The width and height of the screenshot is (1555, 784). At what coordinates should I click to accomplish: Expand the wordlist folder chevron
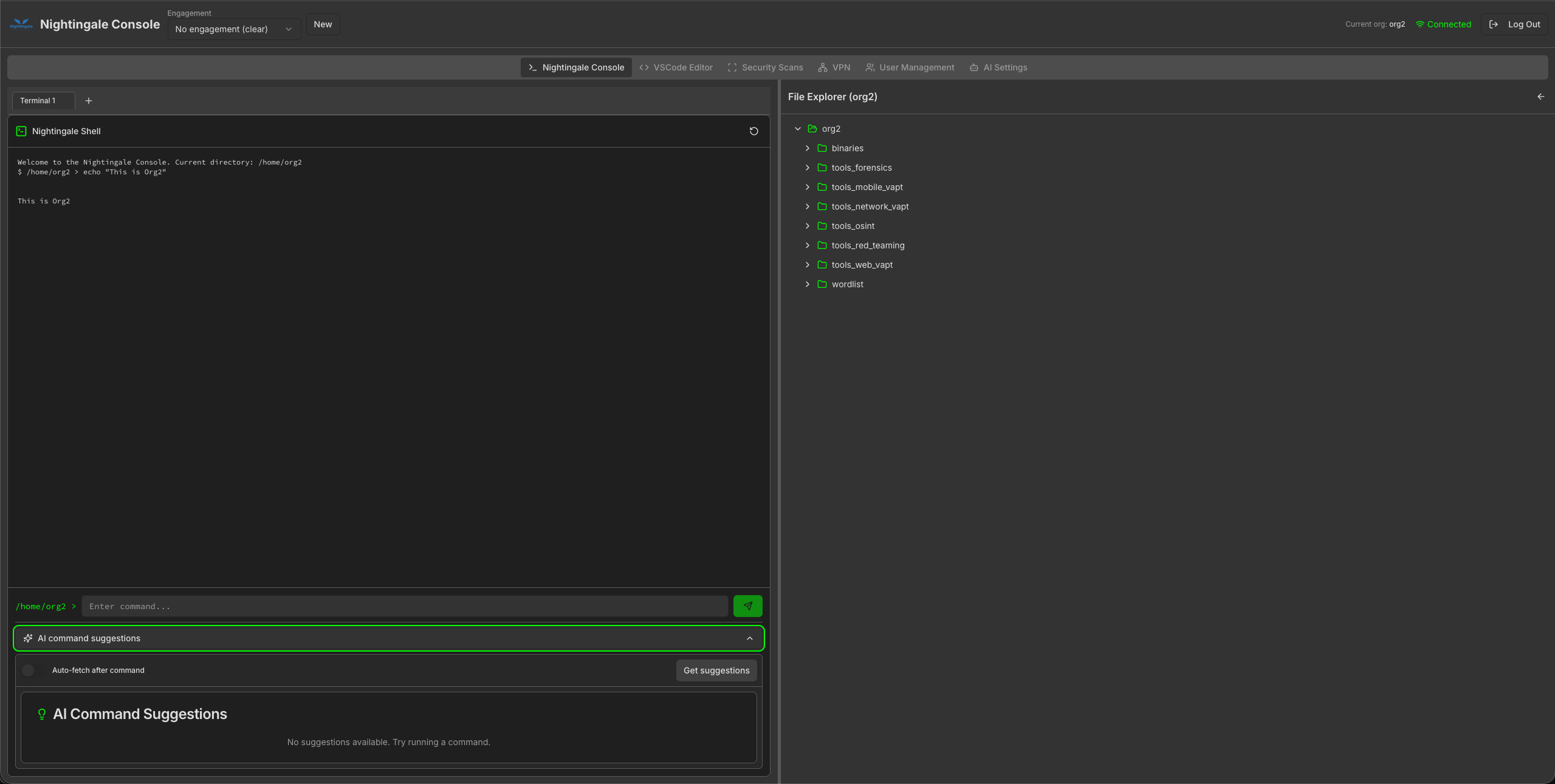tap(808, 284)
